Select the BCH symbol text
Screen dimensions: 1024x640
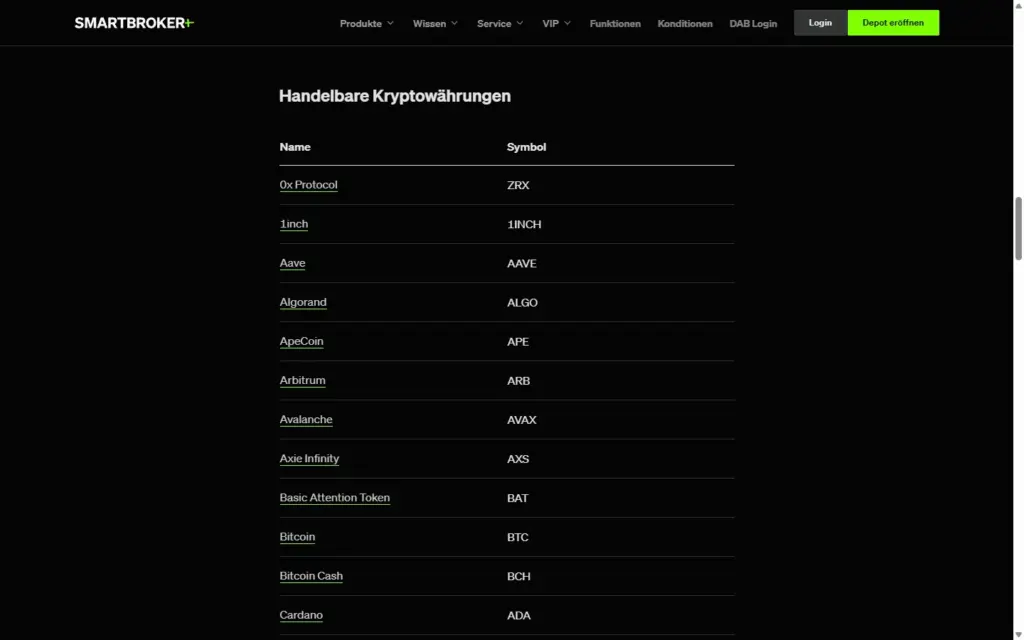point(519,577)
